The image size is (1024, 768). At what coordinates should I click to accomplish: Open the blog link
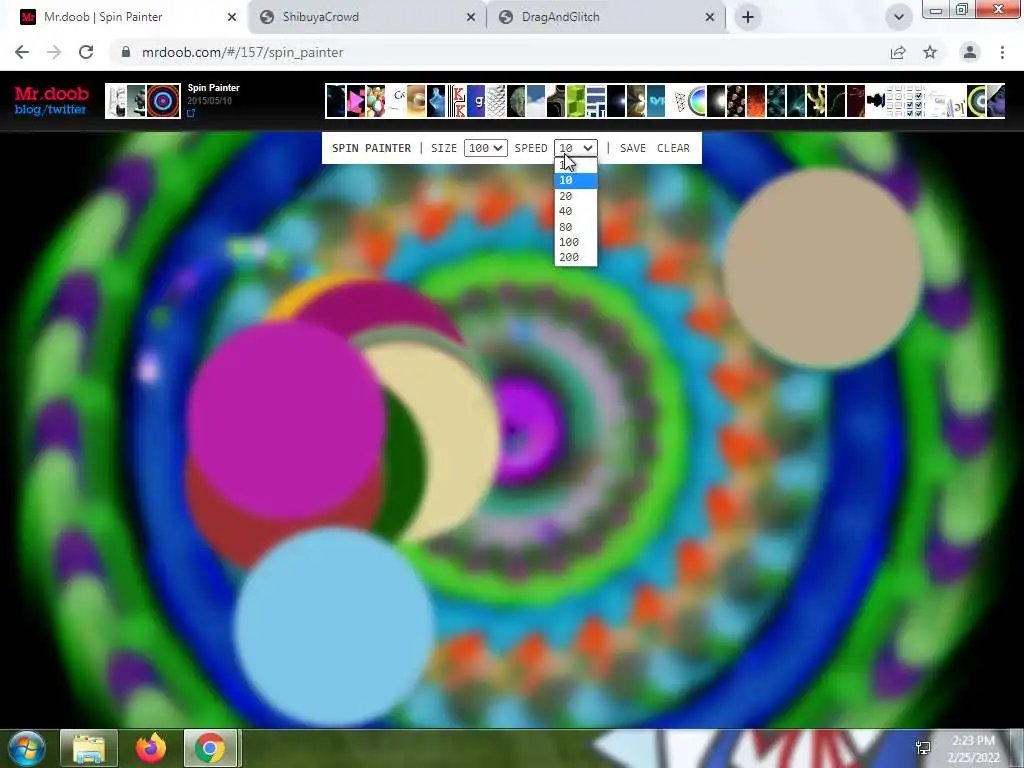pos(28,110)
